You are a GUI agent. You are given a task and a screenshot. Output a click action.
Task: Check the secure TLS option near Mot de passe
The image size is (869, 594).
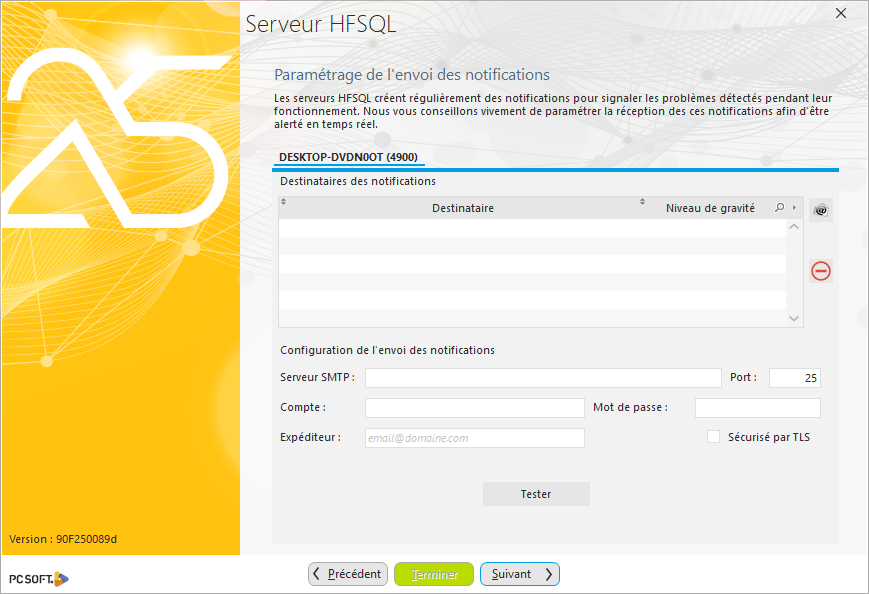[x=714, y=436]
